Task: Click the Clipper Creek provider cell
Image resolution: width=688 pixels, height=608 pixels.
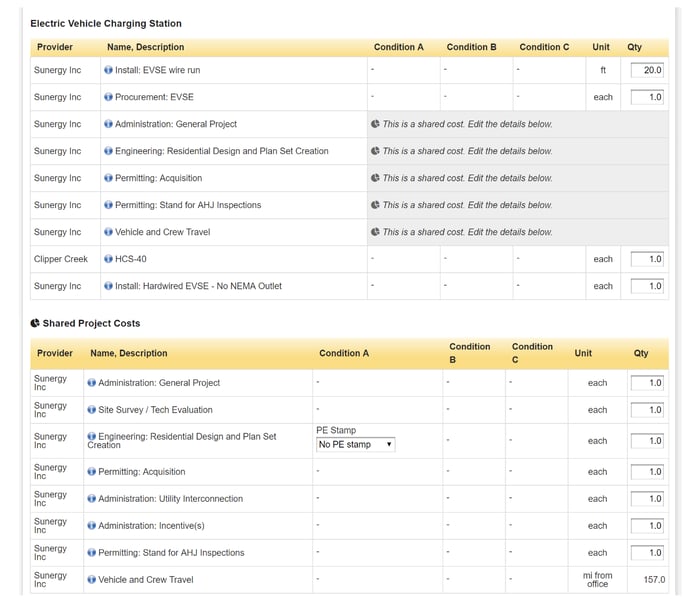Action: pos(61,259)
